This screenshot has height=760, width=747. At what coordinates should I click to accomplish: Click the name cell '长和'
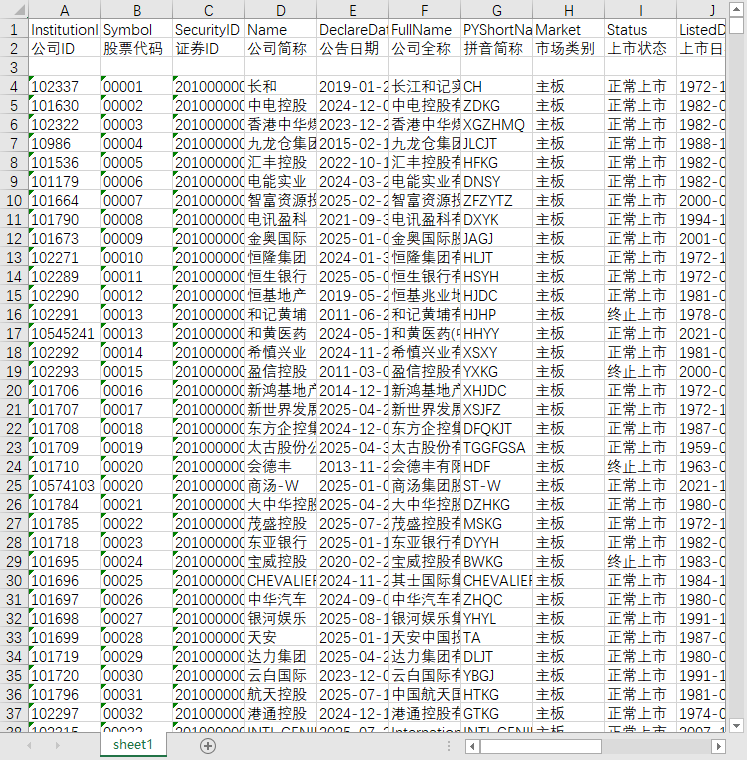pyautogui.click(x=281, y=86)
